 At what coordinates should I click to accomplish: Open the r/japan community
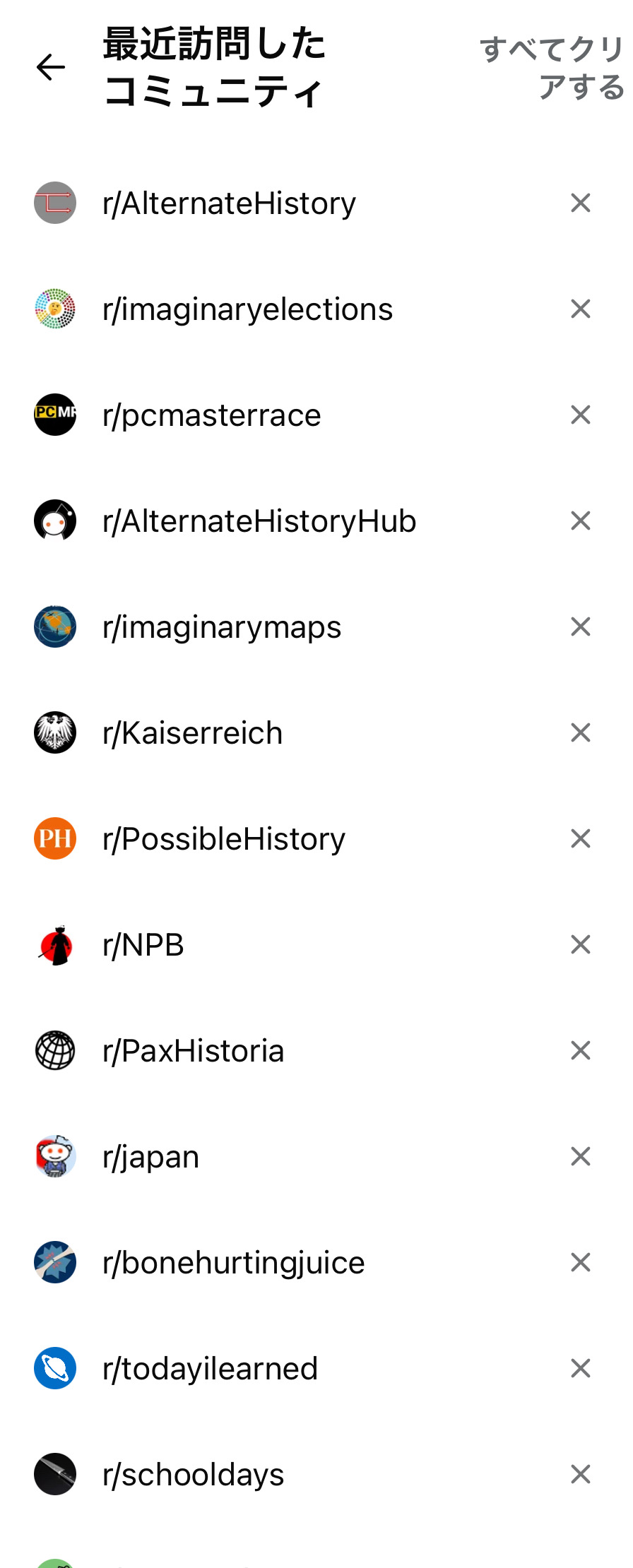[x=151, y=1157]
